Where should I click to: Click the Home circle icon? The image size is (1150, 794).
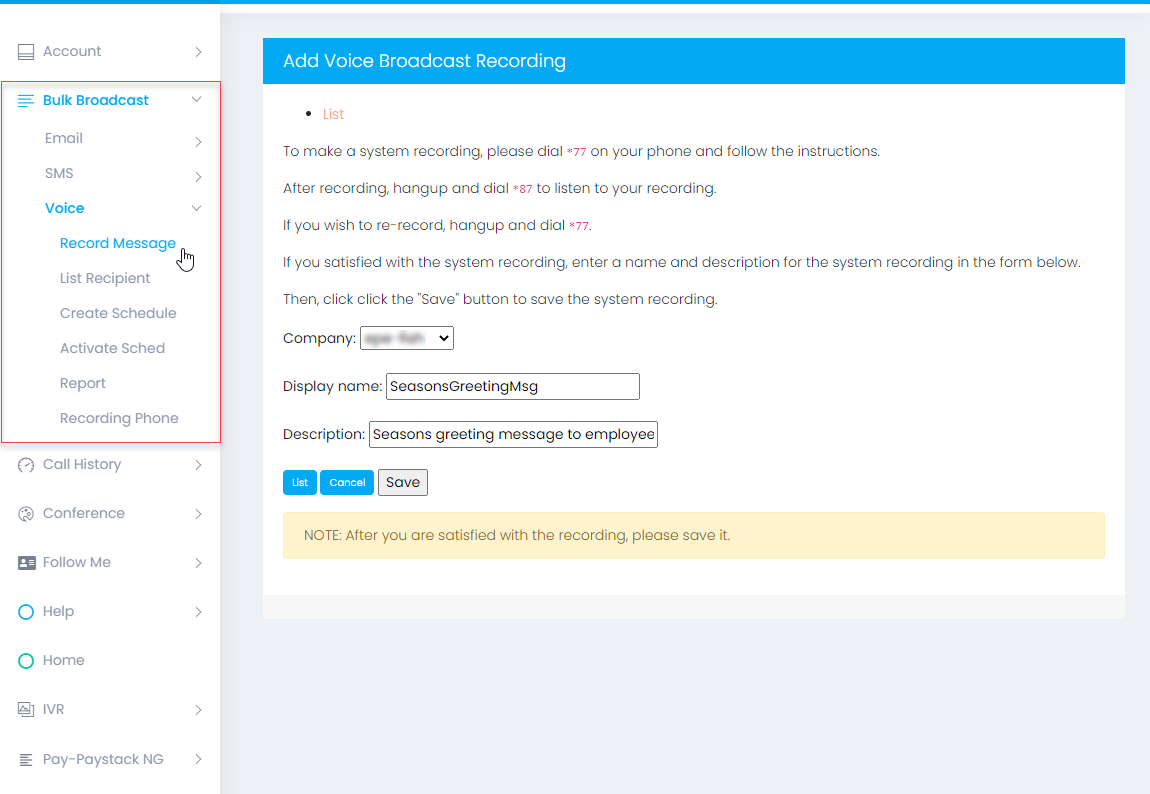tap(24, 660)
